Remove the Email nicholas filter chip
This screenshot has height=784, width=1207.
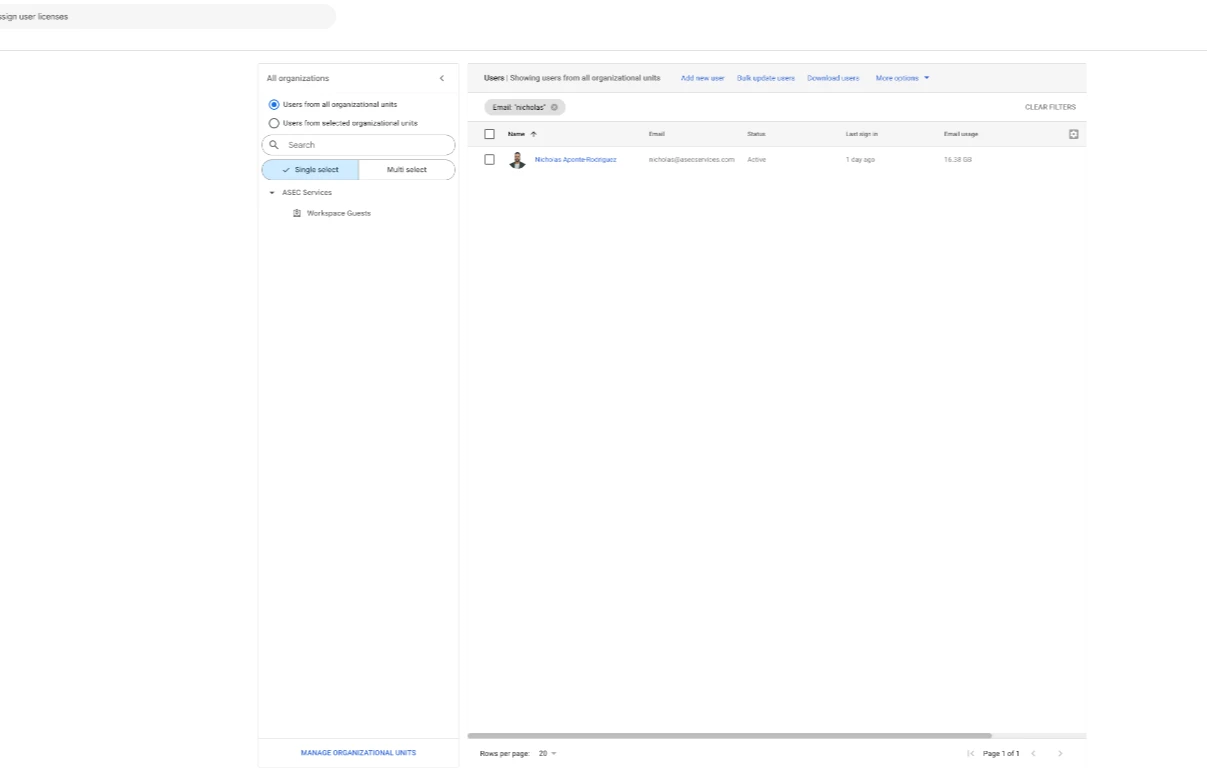point(555,107)
